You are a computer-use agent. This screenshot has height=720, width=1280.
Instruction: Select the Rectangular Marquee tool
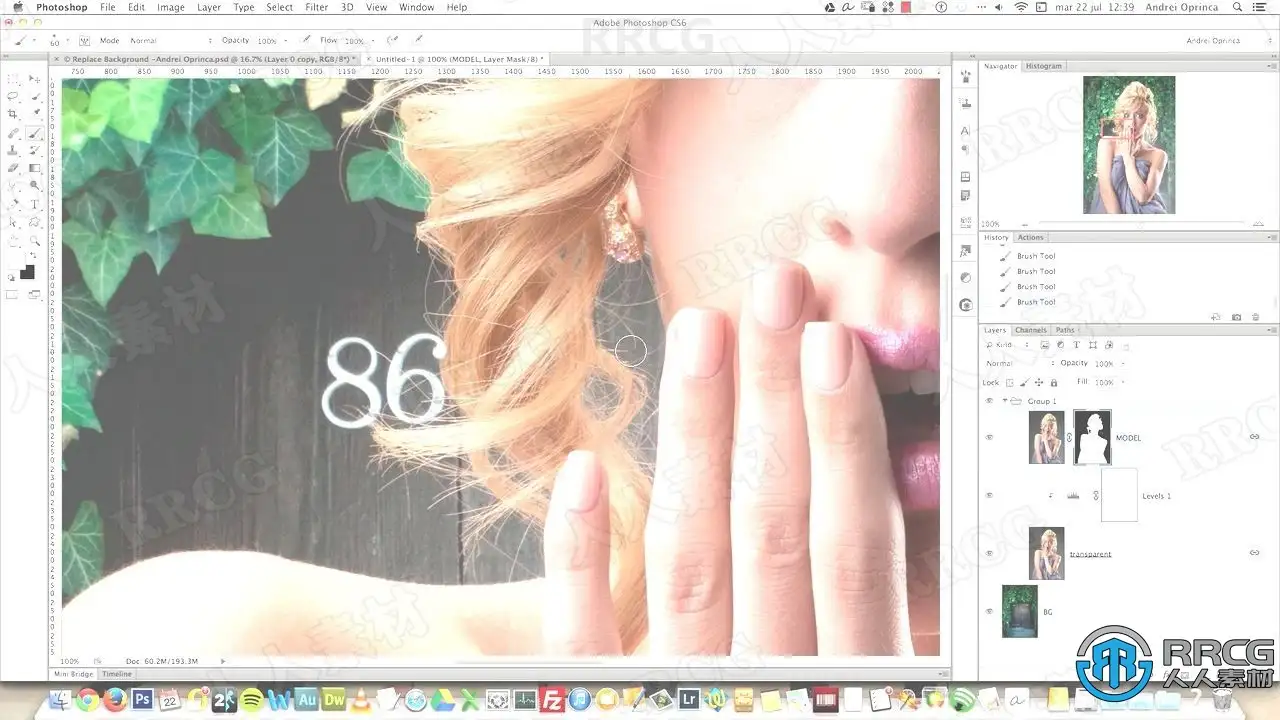[x=13, y=79]
